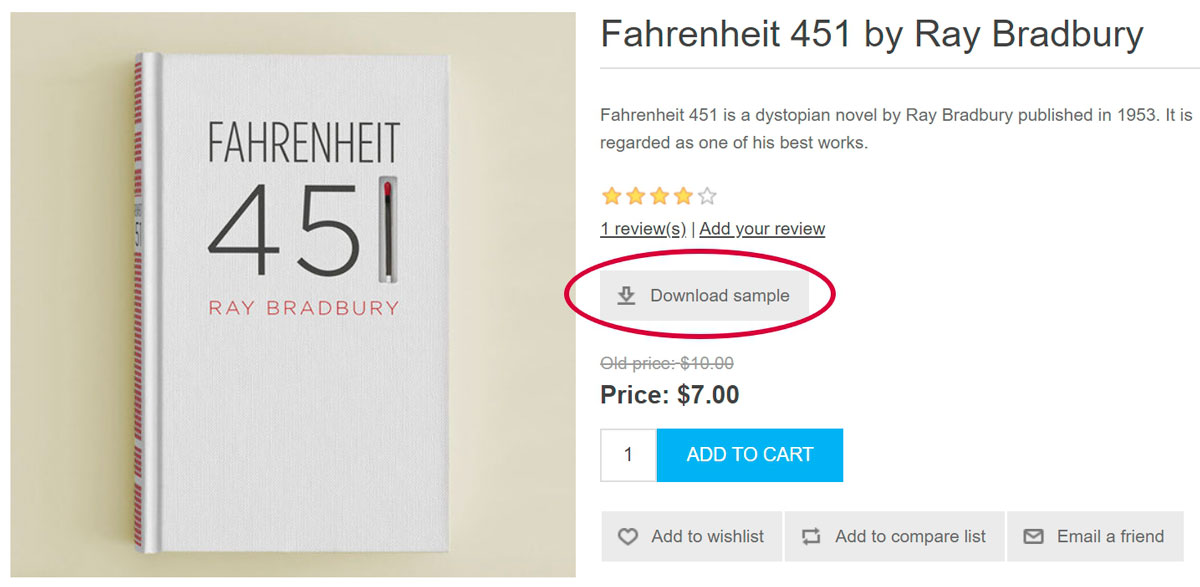
Task: Click the Fahrenheit 451 product title
Action: tap(871, 36)
